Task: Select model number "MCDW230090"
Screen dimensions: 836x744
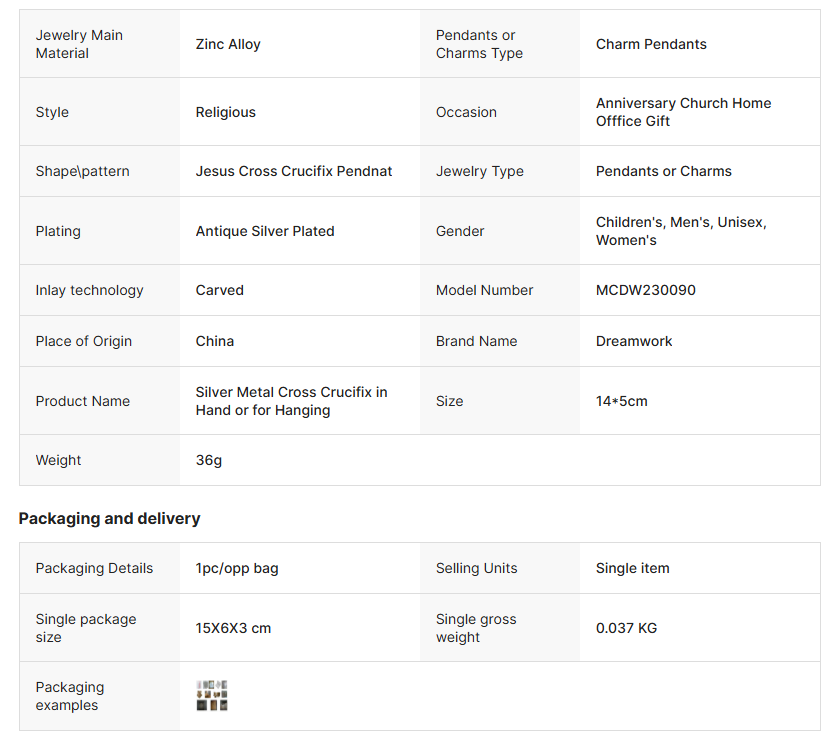Action: tap(646, 290)
